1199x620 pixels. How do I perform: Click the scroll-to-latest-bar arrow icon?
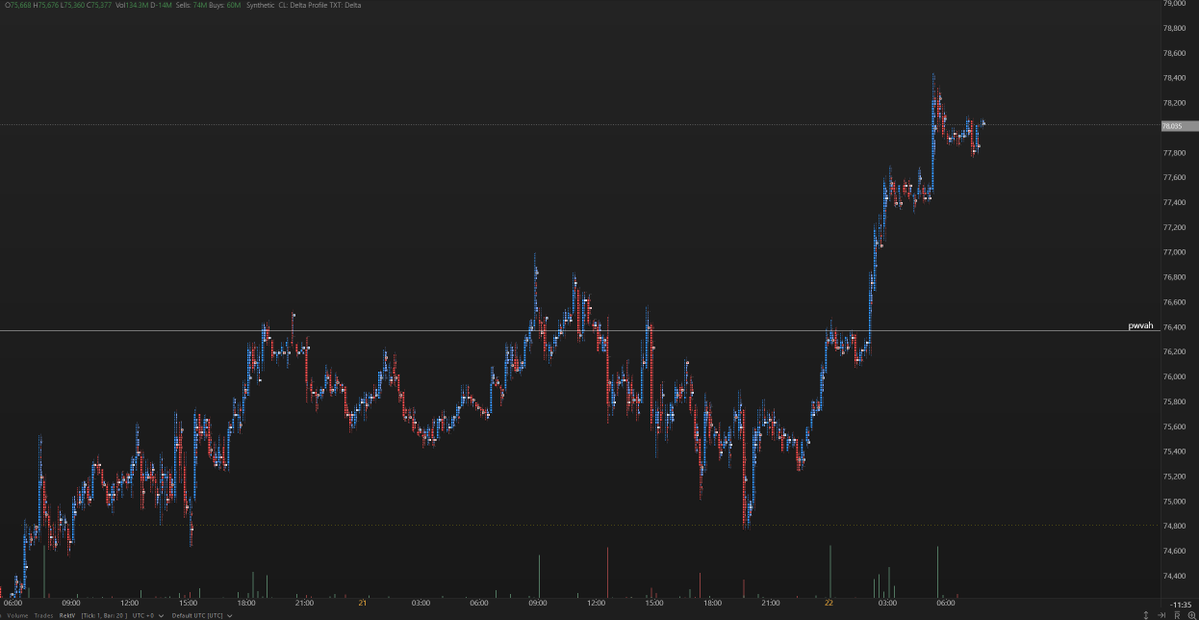click(x=1162, y=615)
